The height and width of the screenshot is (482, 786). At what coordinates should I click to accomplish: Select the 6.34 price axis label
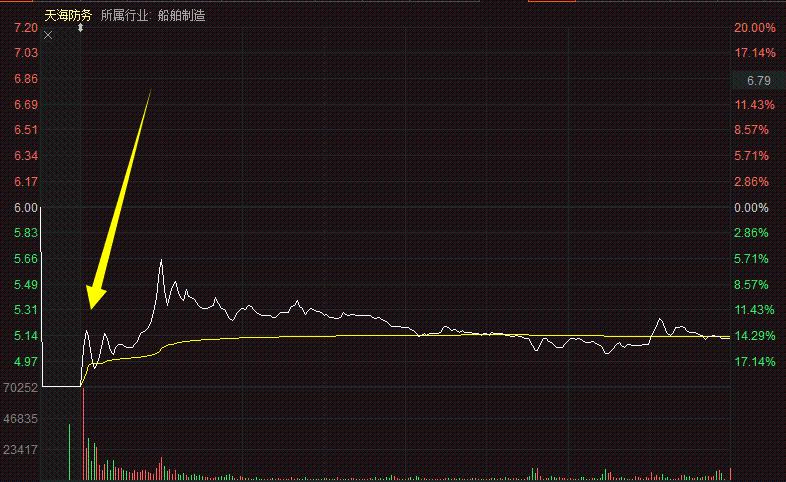[26, 156]
